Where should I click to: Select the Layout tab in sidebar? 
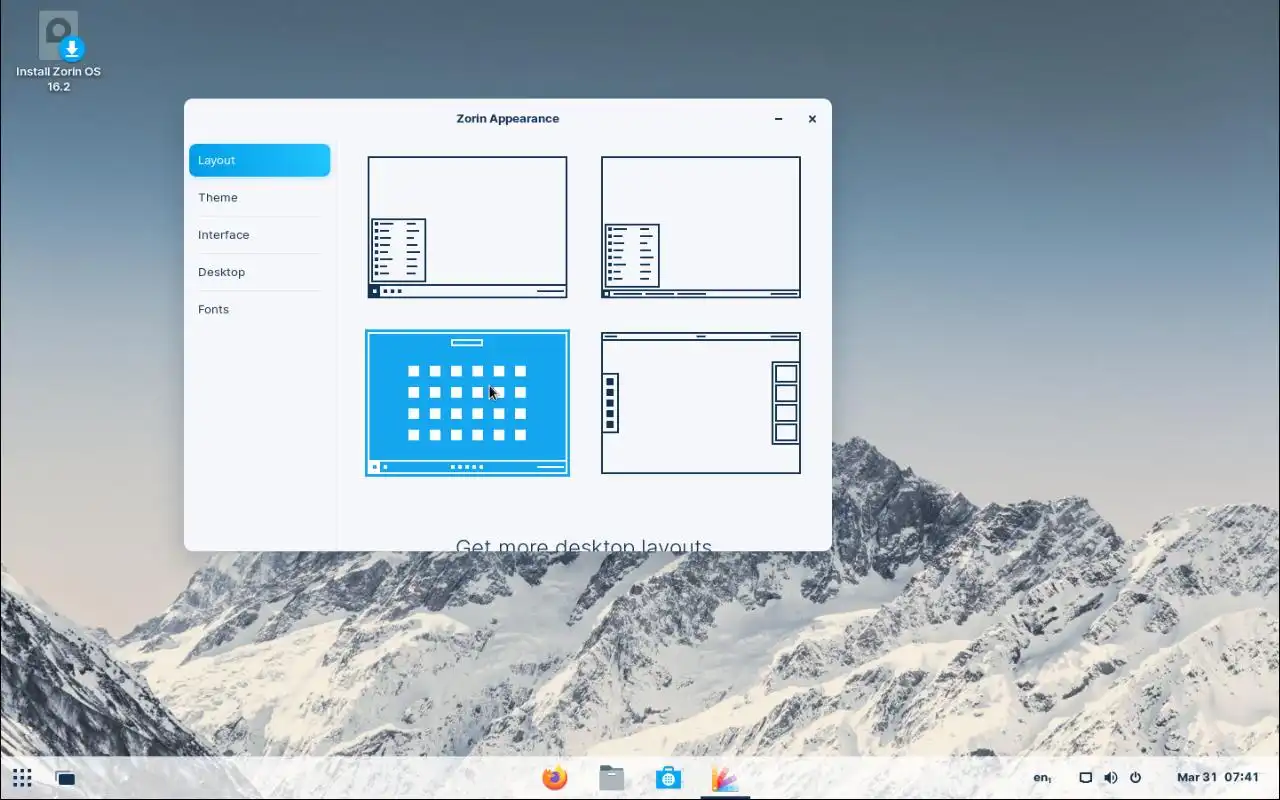(259, 160)
